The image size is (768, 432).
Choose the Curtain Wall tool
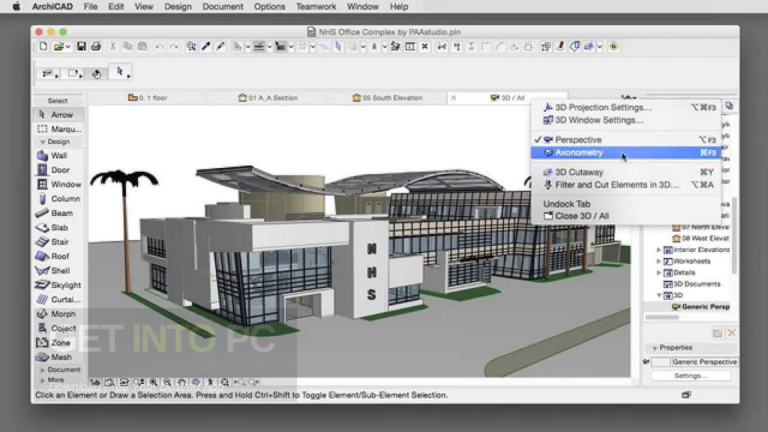[x=58, y=299]
